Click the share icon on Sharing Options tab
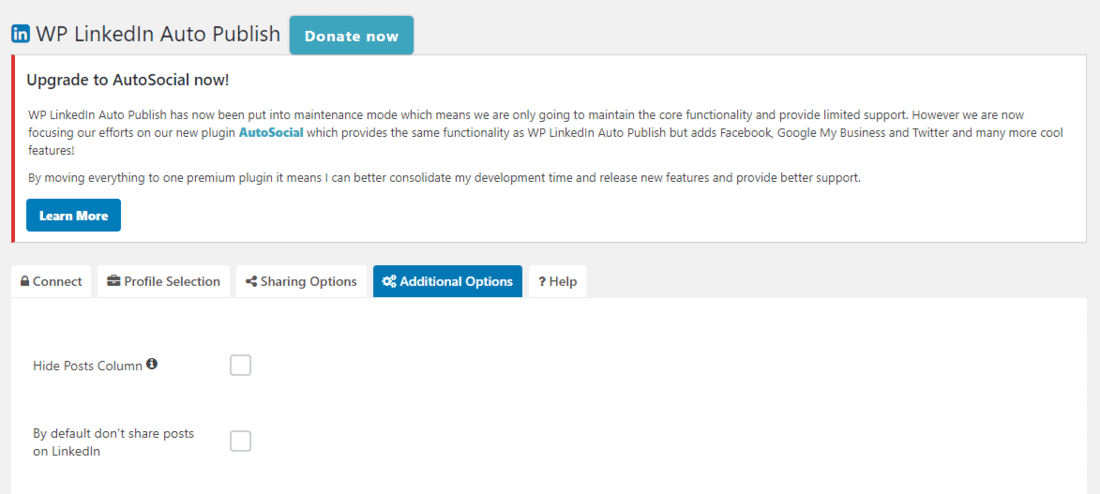 click(x=251, y=282)
